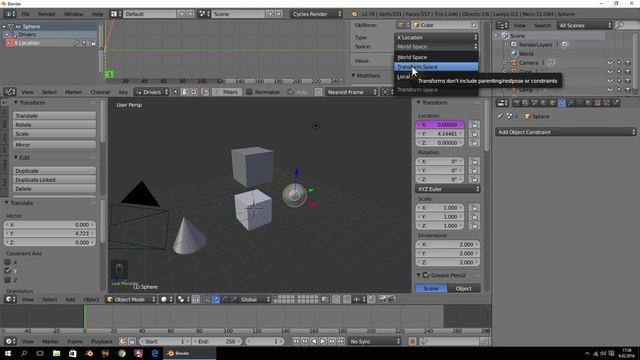Click the Delete button
The width and height of the screenshot is (640, 360).
click(54, 189)
